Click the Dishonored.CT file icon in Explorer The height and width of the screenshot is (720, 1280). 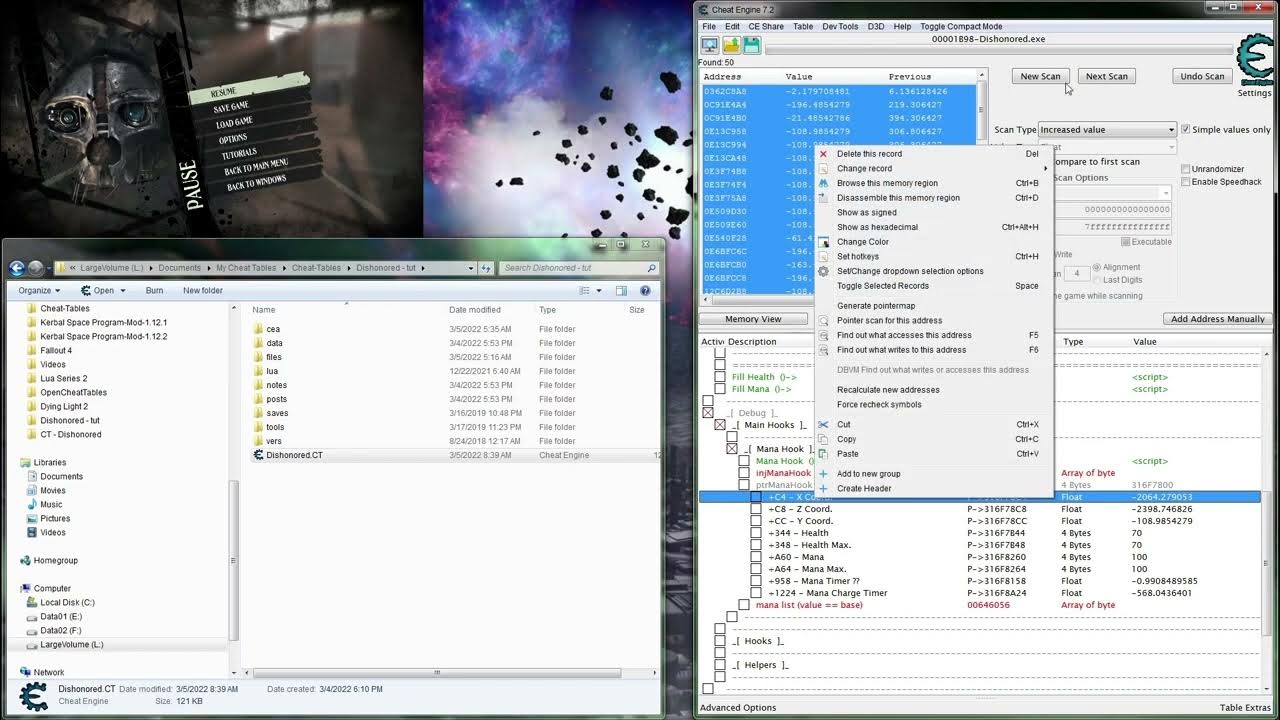tap(258, 455)
